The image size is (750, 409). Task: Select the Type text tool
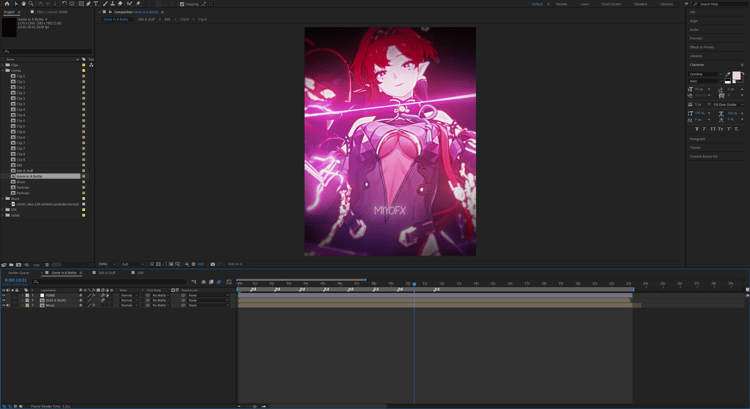point(96,4)
